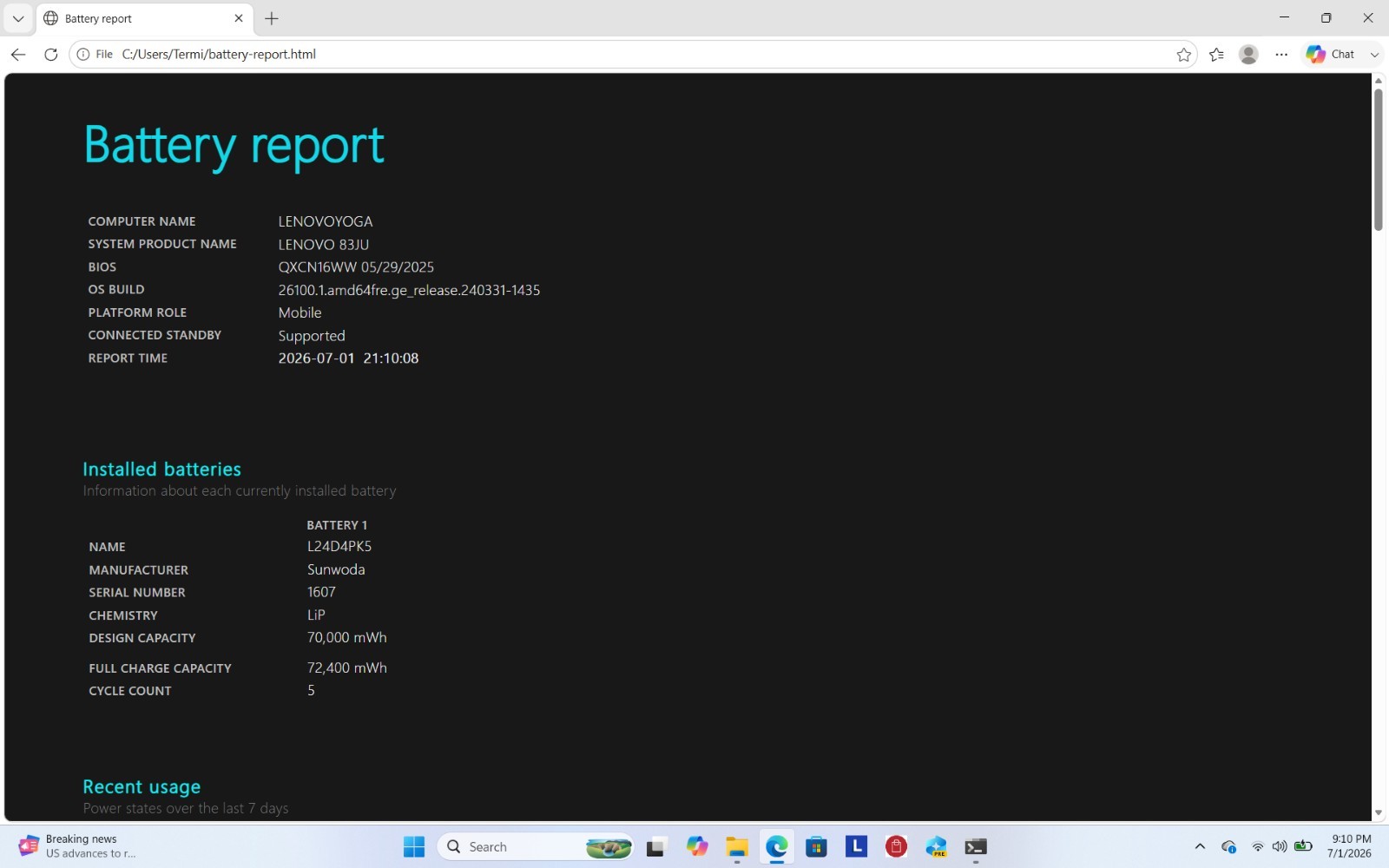Open the Windows Start menu
This screenshot has height=868, width=1389.
[414, 846]
